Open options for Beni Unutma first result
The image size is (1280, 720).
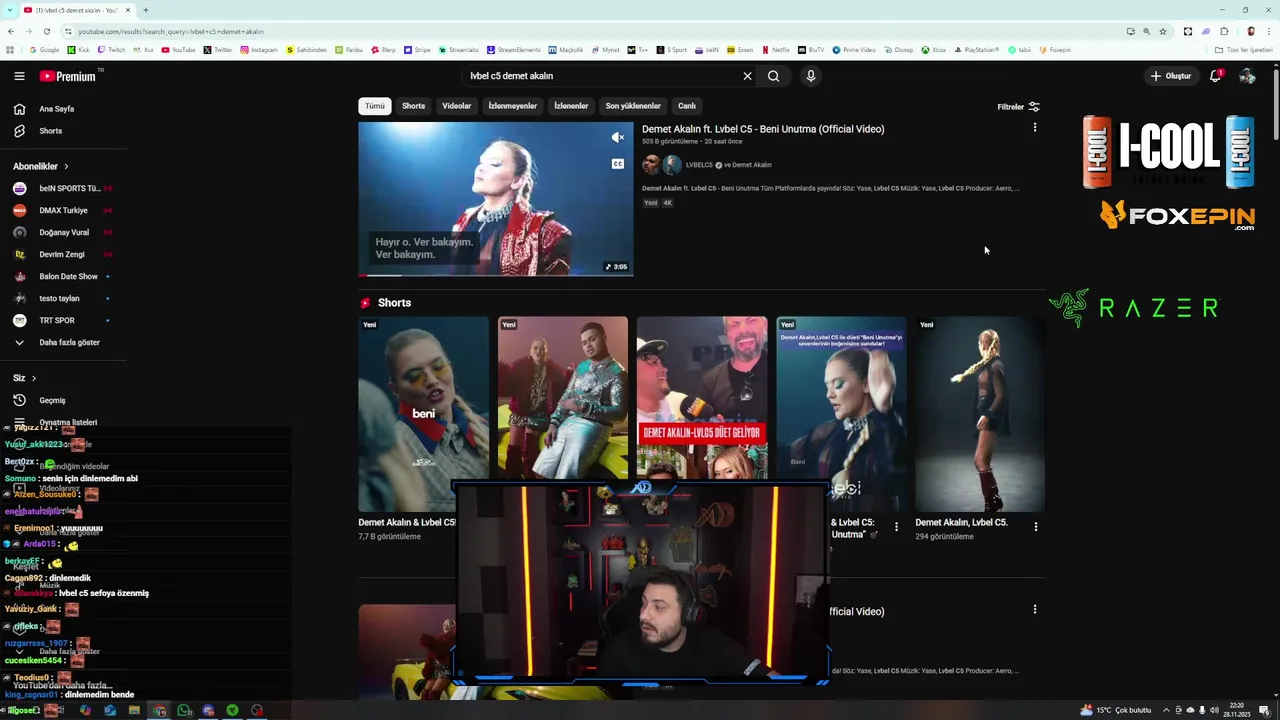(x=1035, y=128)
